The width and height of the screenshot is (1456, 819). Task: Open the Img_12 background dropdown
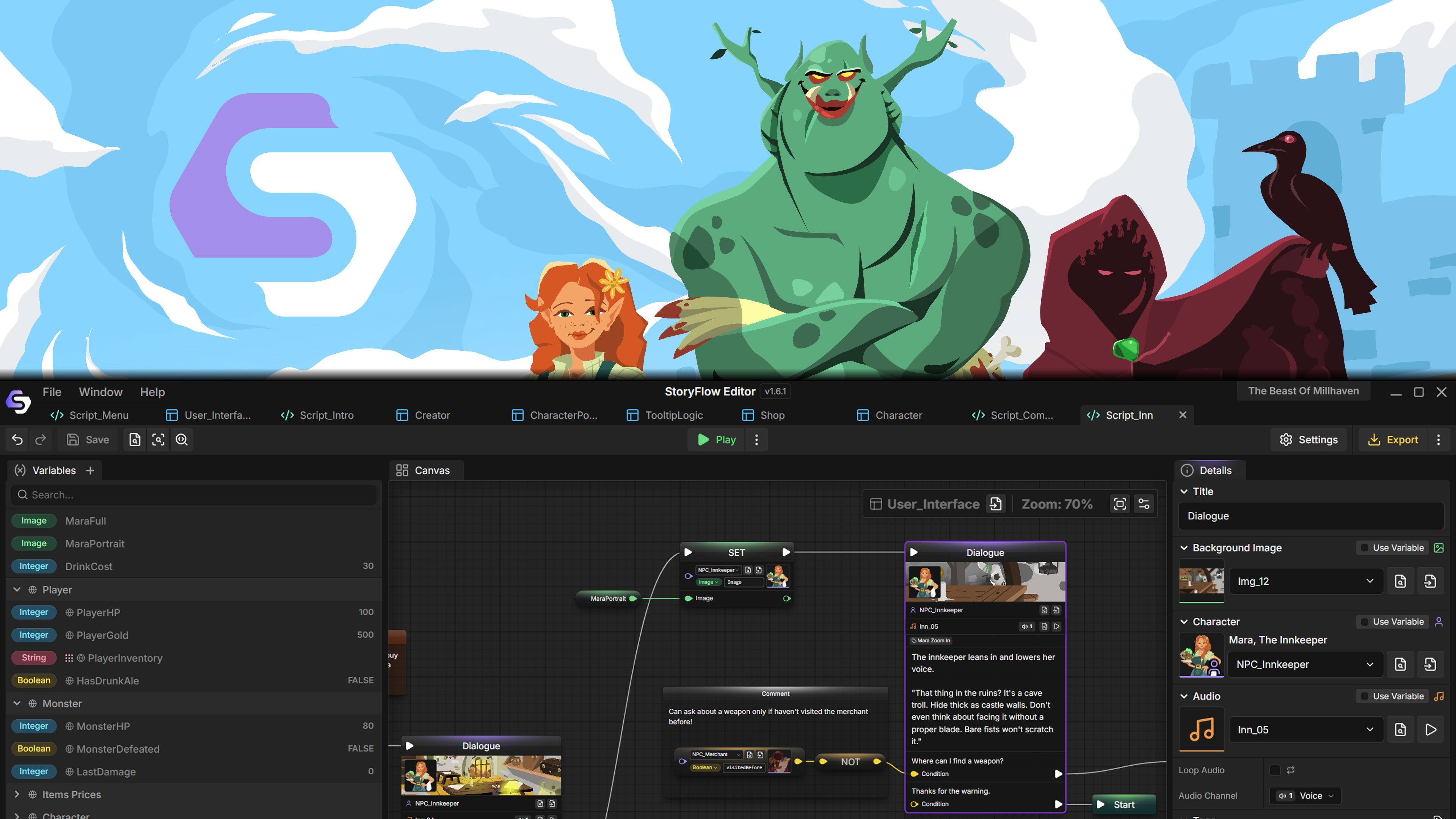tap(1306, 581)
